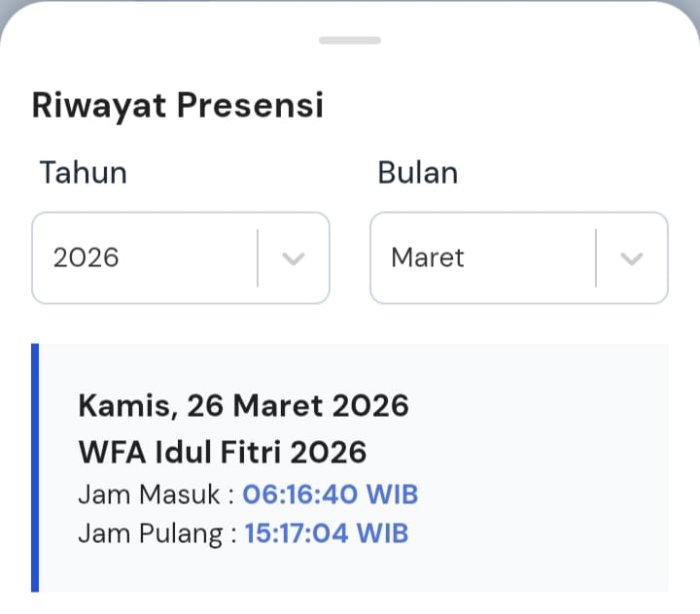Click the "Bulan" field label
The height and width of the screenshot is (614, 700).
click(417, 173)
